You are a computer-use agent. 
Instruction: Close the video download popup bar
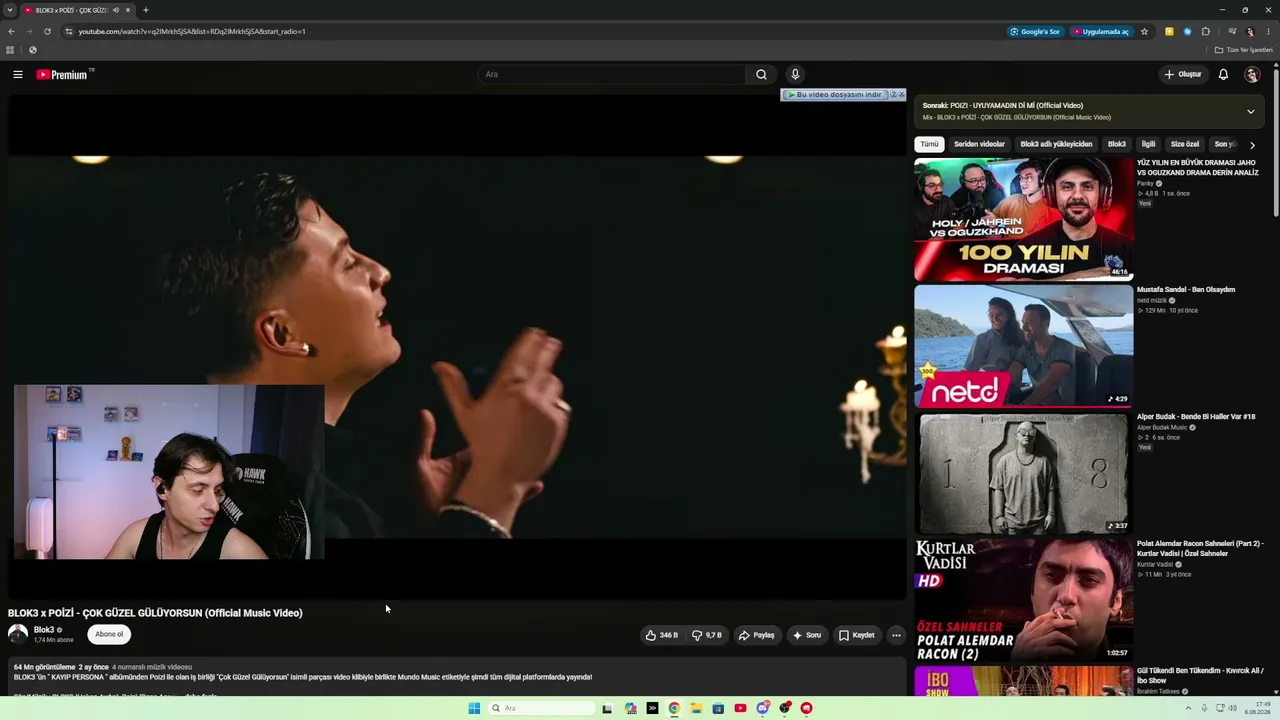point(901,94)
